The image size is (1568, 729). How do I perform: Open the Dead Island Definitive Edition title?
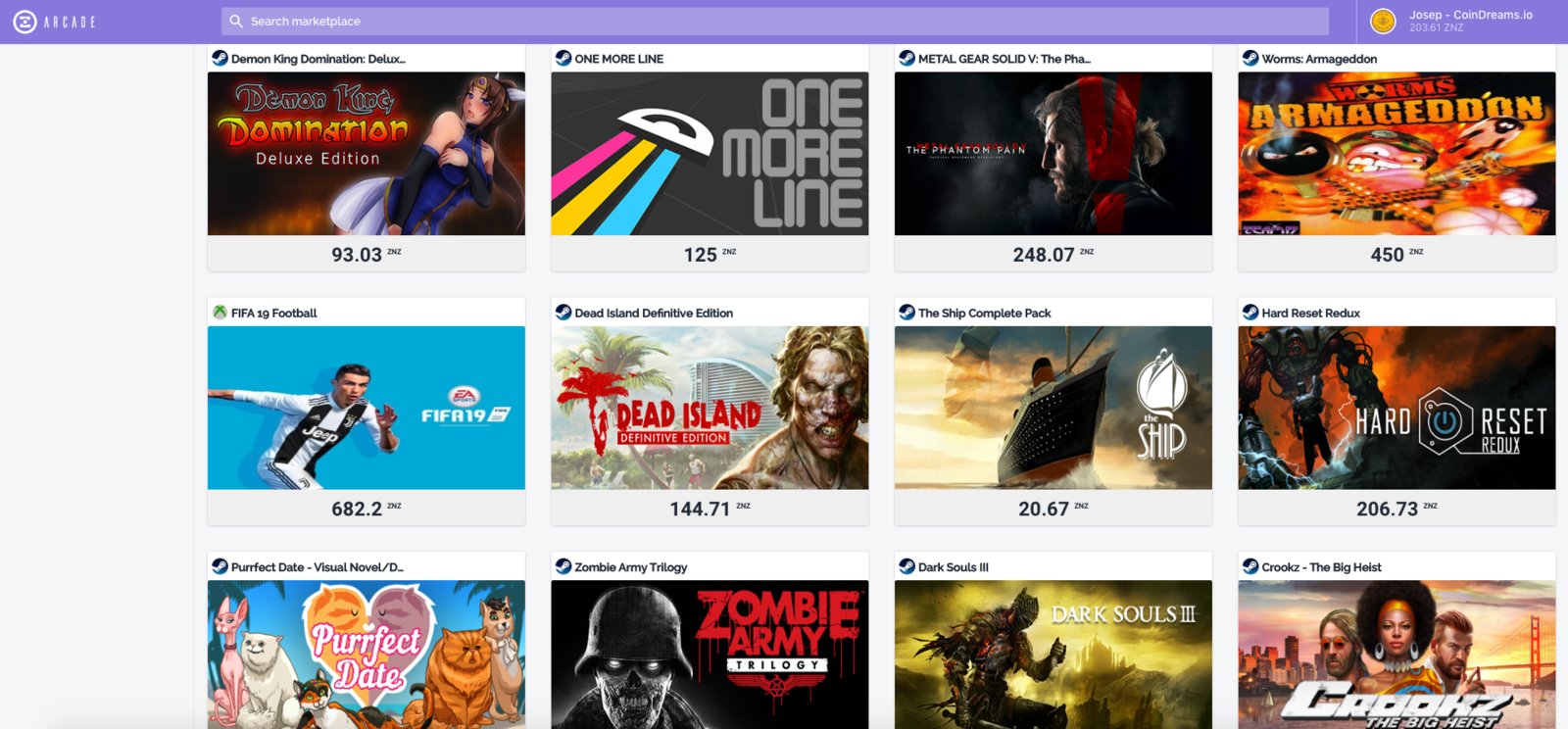(654, 314)
